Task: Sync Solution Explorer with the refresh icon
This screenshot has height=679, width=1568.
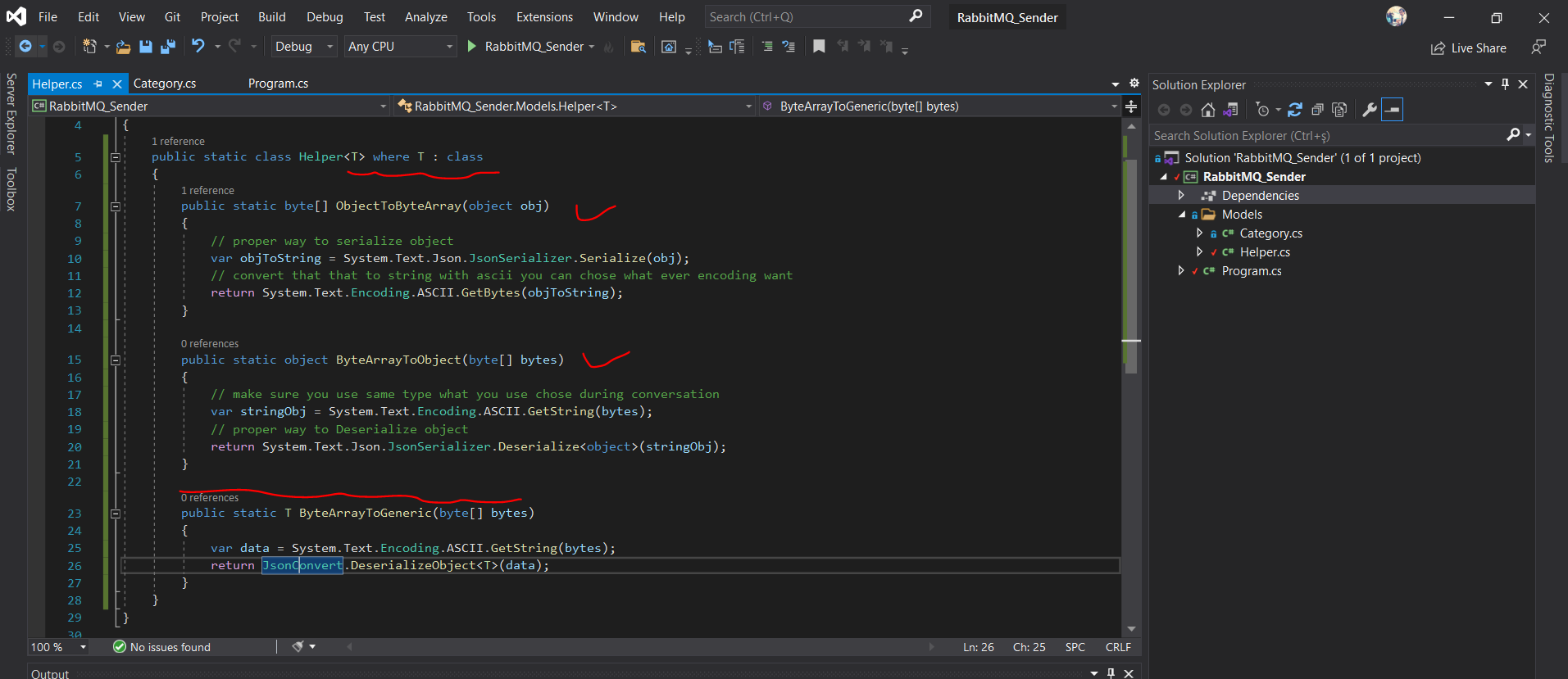Action: click(1295, 110)
